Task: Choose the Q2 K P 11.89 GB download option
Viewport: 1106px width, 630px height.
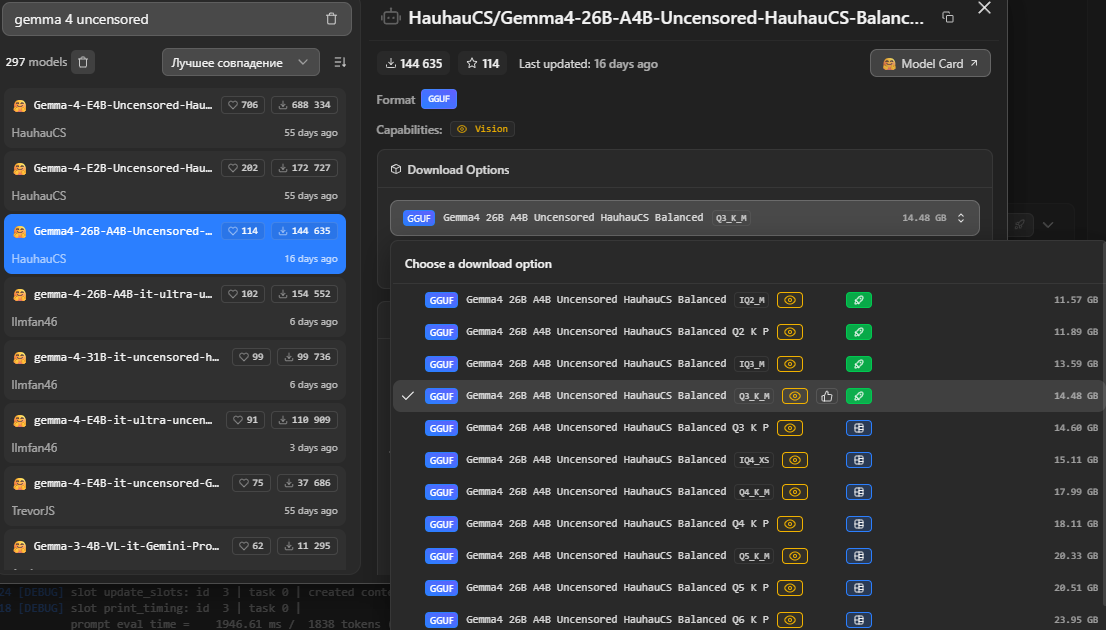Action: click(748, 332)
